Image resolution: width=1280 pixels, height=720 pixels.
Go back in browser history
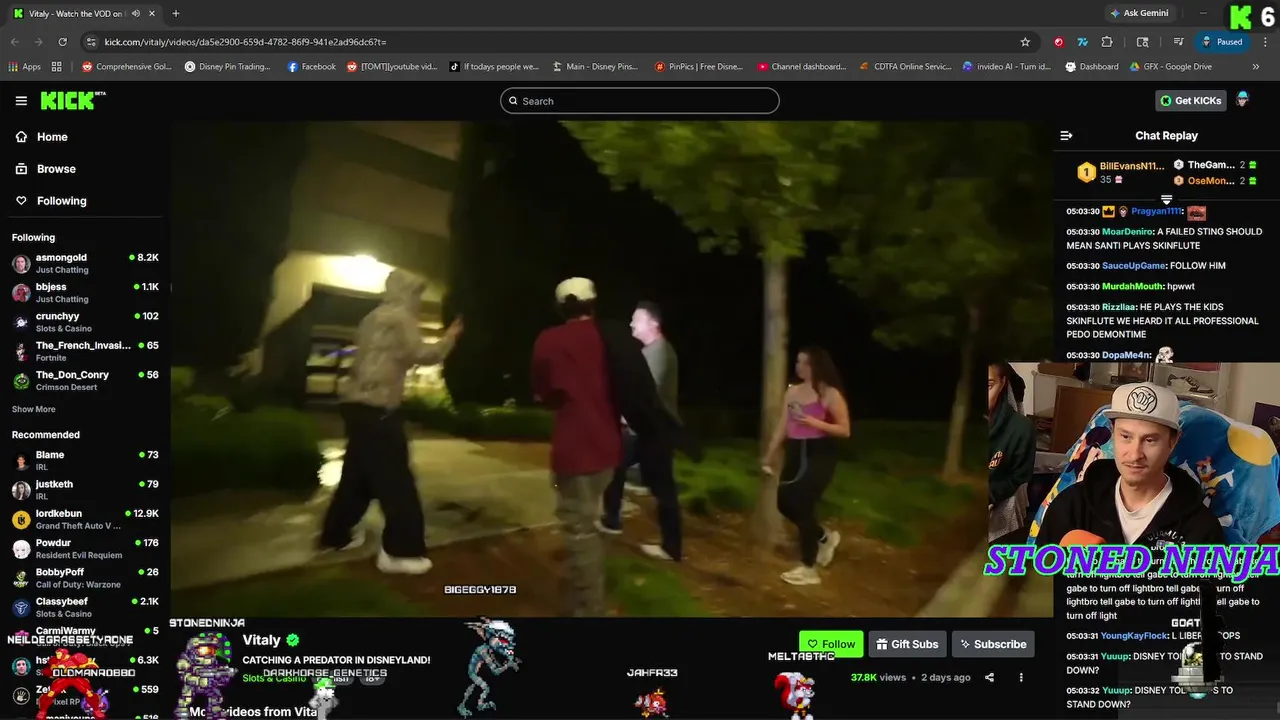(15, 42)
